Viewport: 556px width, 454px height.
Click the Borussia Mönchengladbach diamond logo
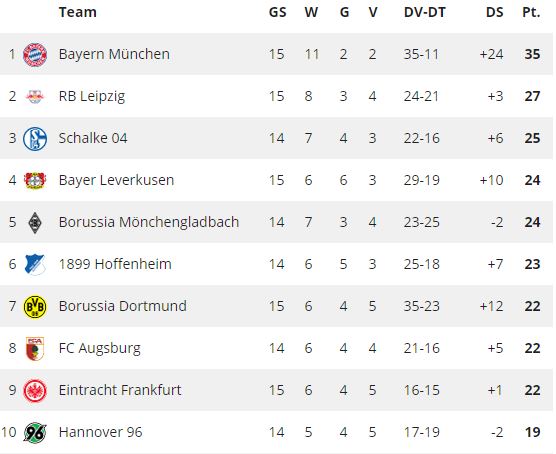(35, 223)
